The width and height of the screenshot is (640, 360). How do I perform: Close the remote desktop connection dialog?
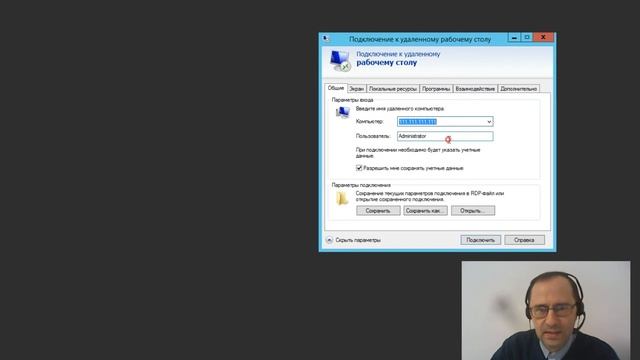click(543, 38)
